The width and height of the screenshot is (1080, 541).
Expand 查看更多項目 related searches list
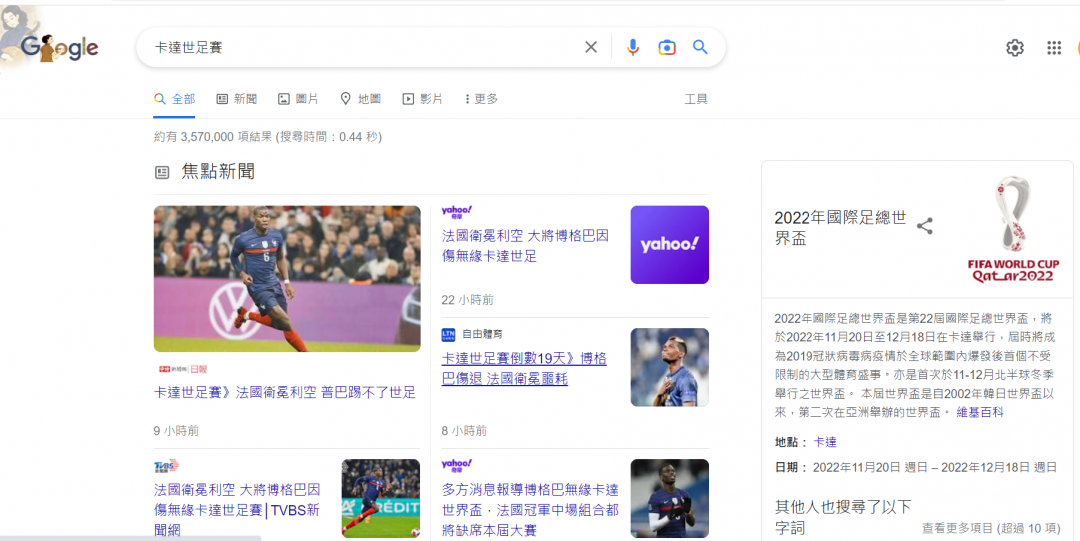(x=990, y=528)
